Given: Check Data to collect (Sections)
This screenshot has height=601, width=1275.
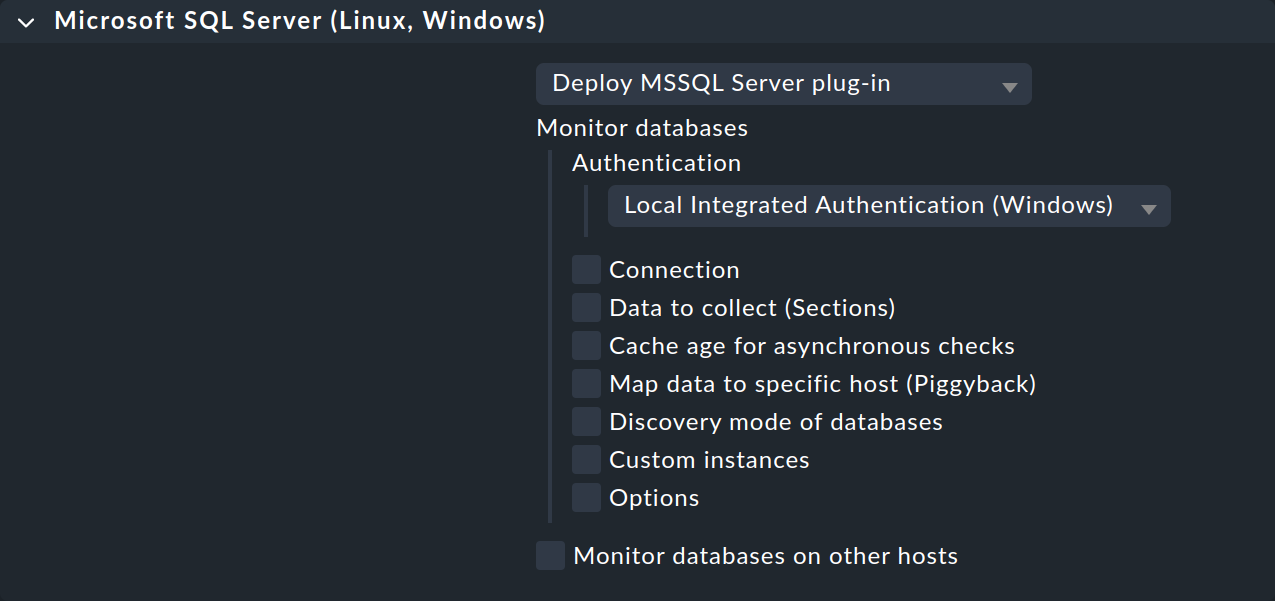Looking at the screenshot, I should point(586,307).
